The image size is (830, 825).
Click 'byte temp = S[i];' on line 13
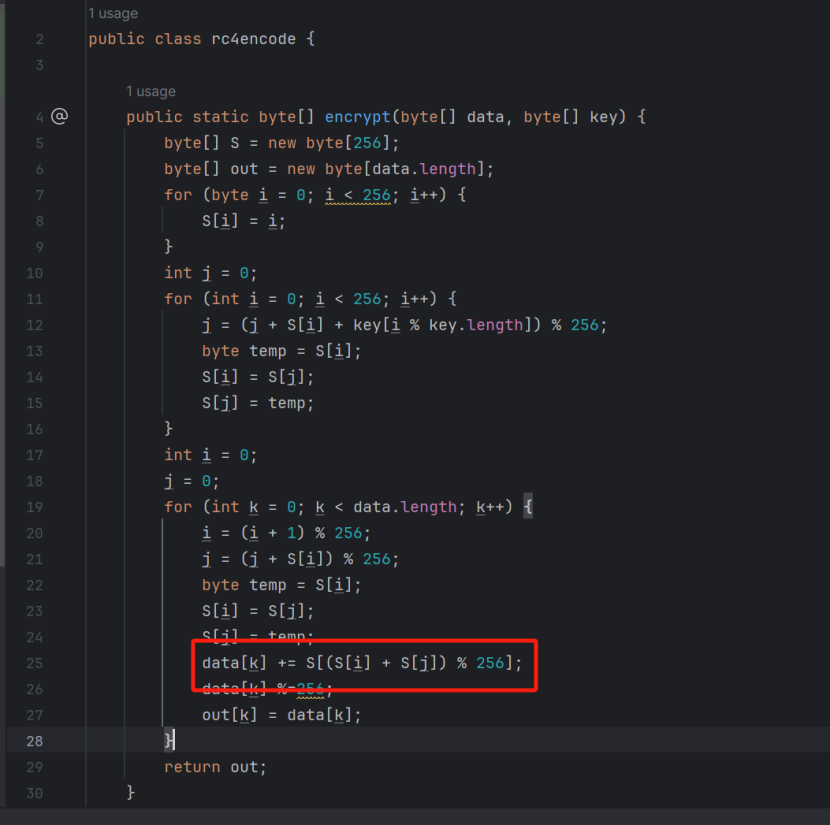click(x=282, y=351)
